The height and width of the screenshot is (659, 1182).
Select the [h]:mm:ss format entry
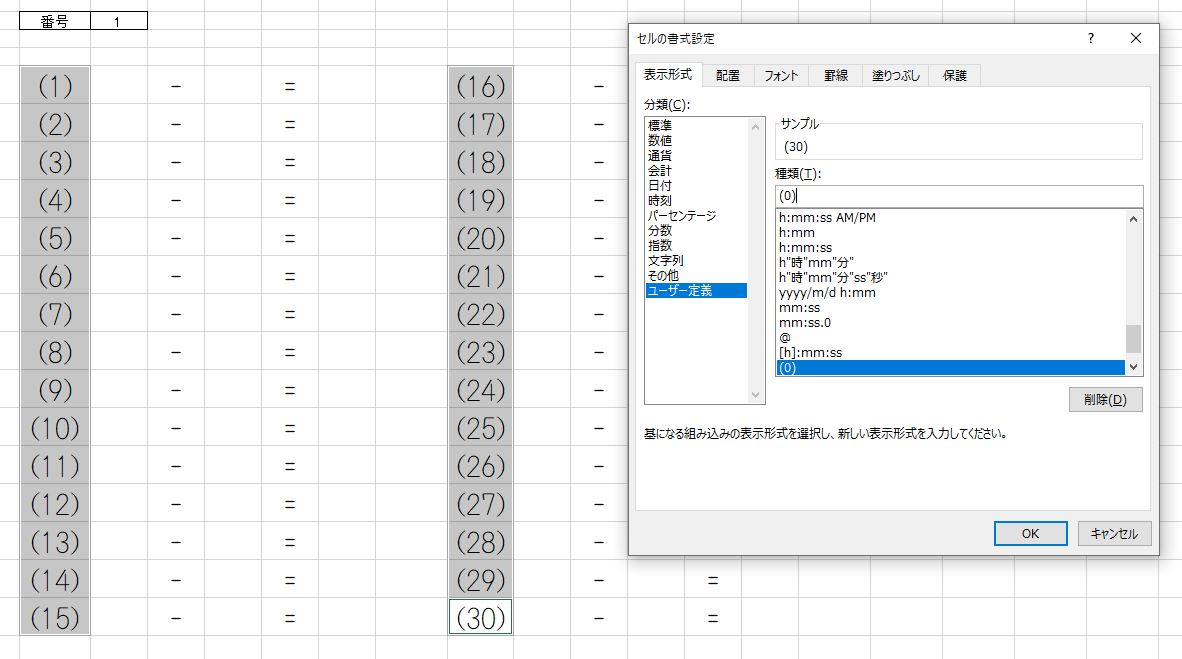tap(950, 353)
